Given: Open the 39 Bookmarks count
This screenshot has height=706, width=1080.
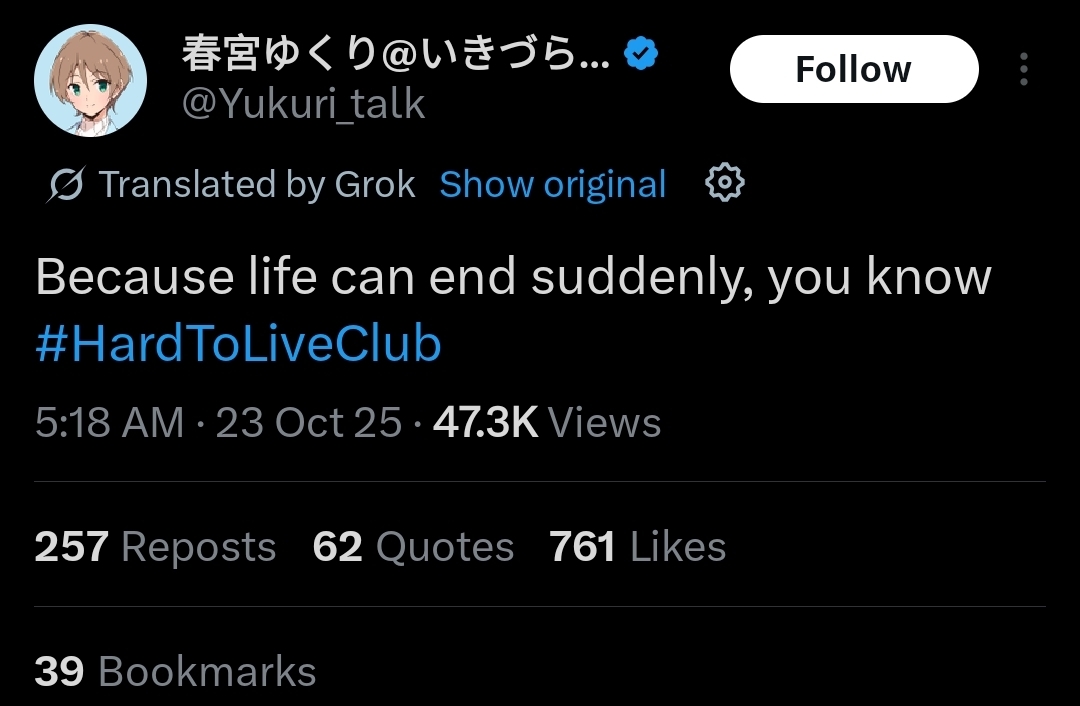Looking at the screenshot, I should (x=175, y=671).
